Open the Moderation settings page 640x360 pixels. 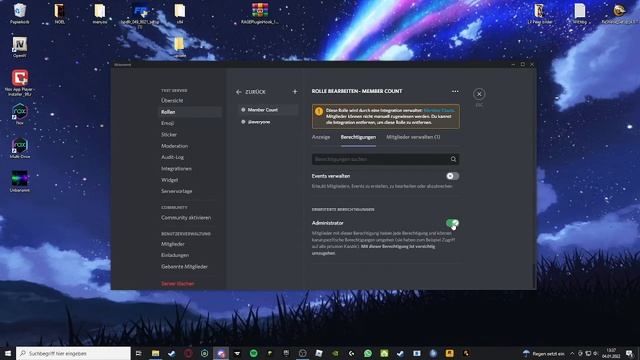click(190, 146)
